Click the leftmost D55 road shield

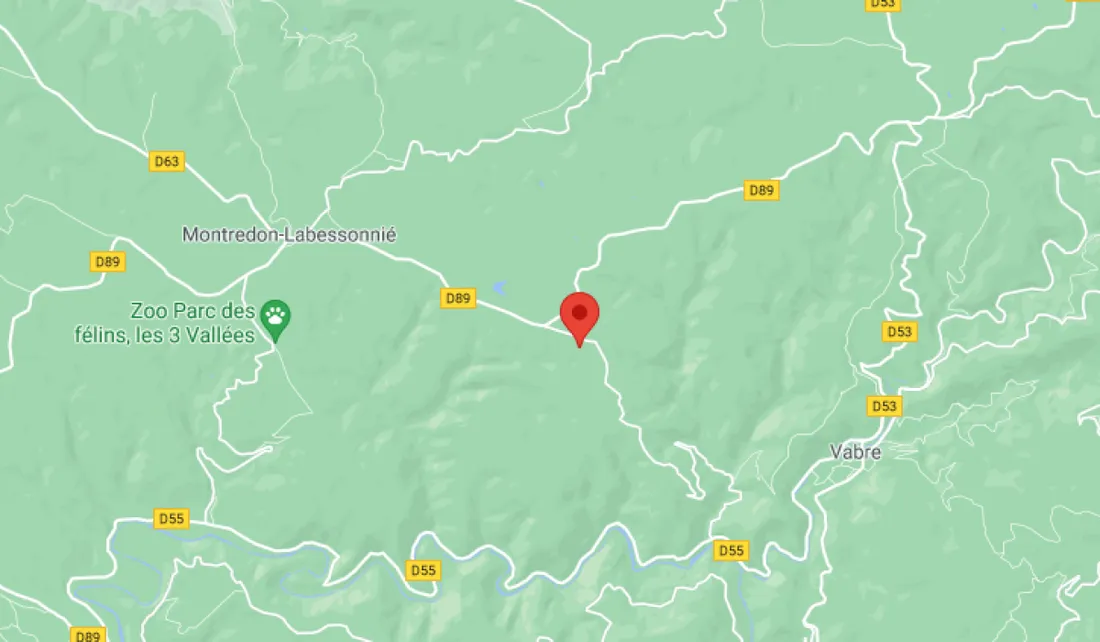(x=171, y=519)
